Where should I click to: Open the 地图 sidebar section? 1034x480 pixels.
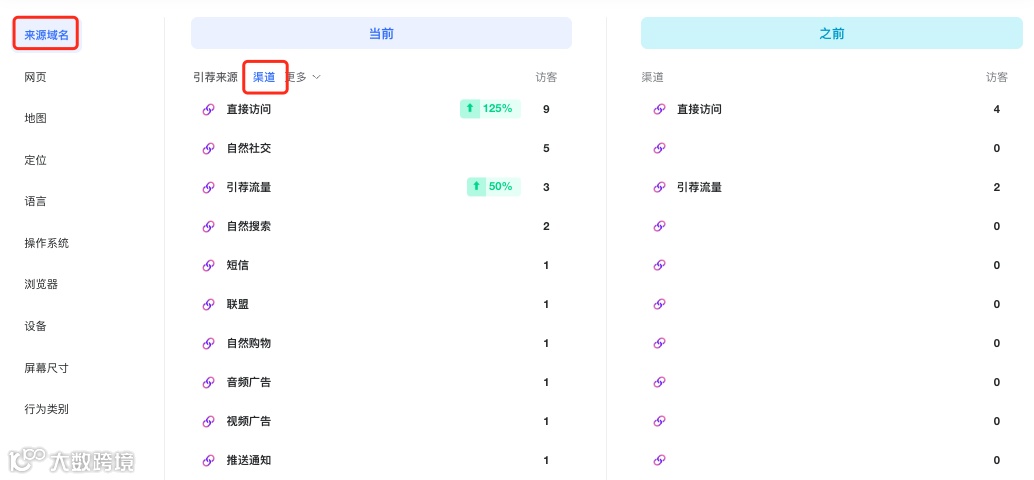click(36, 119)
